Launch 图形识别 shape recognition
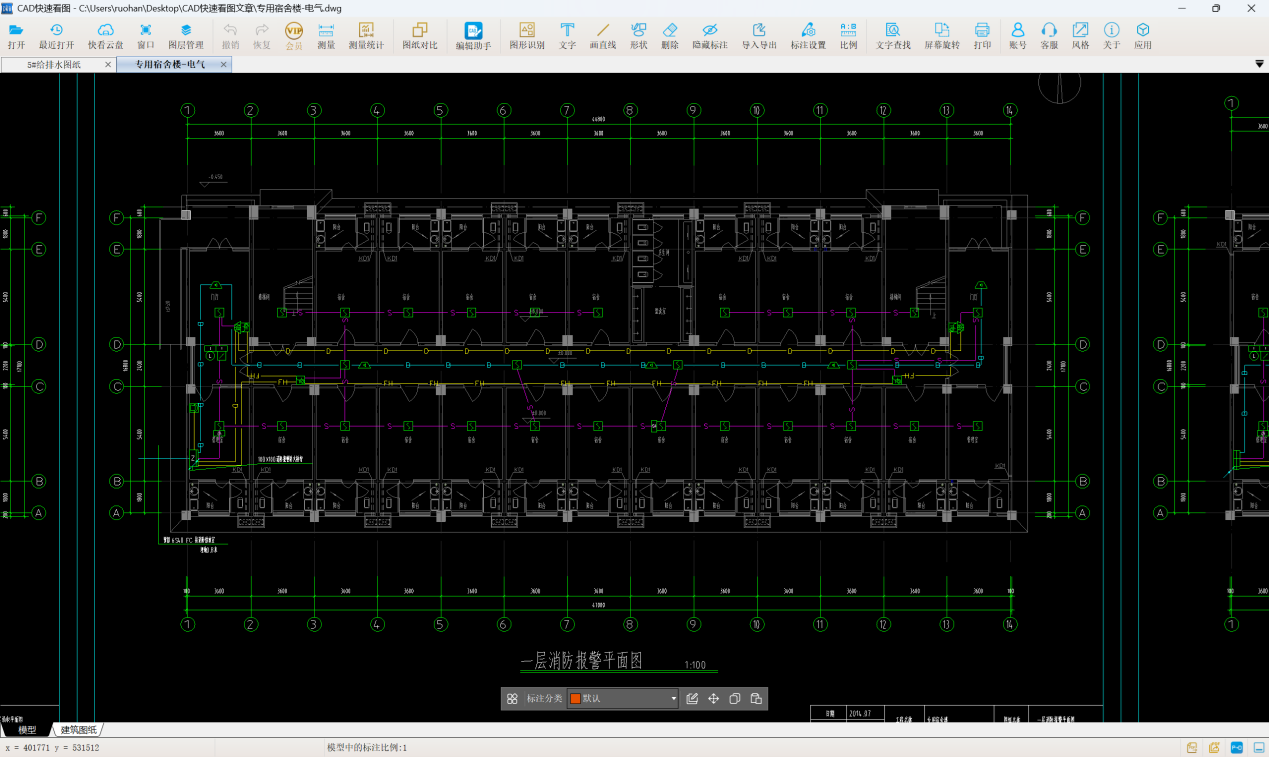 pyautogui.click(x=527, y=36)
